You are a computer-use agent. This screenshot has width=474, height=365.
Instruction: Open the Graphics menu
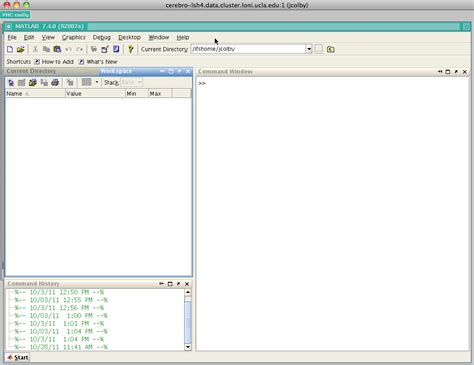[74, 37]
